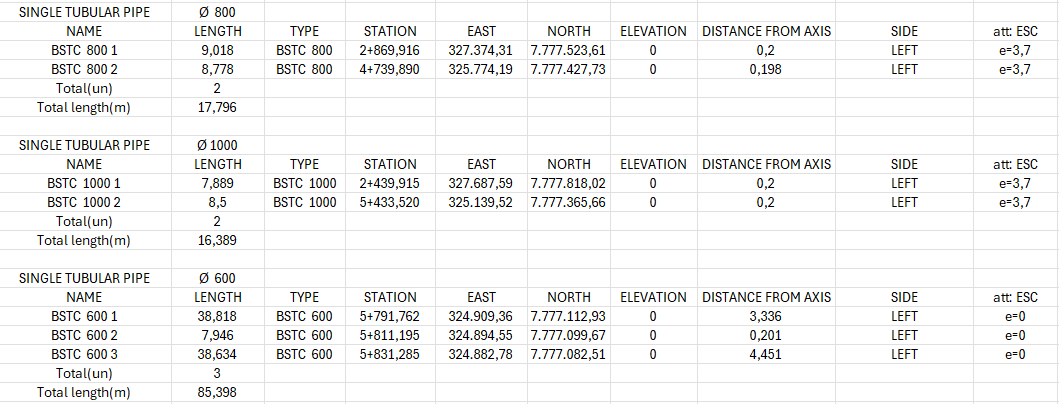Click station cell "5+433,520"
The height and width of the screenshot is (404, 1059).
coord(390,202)
